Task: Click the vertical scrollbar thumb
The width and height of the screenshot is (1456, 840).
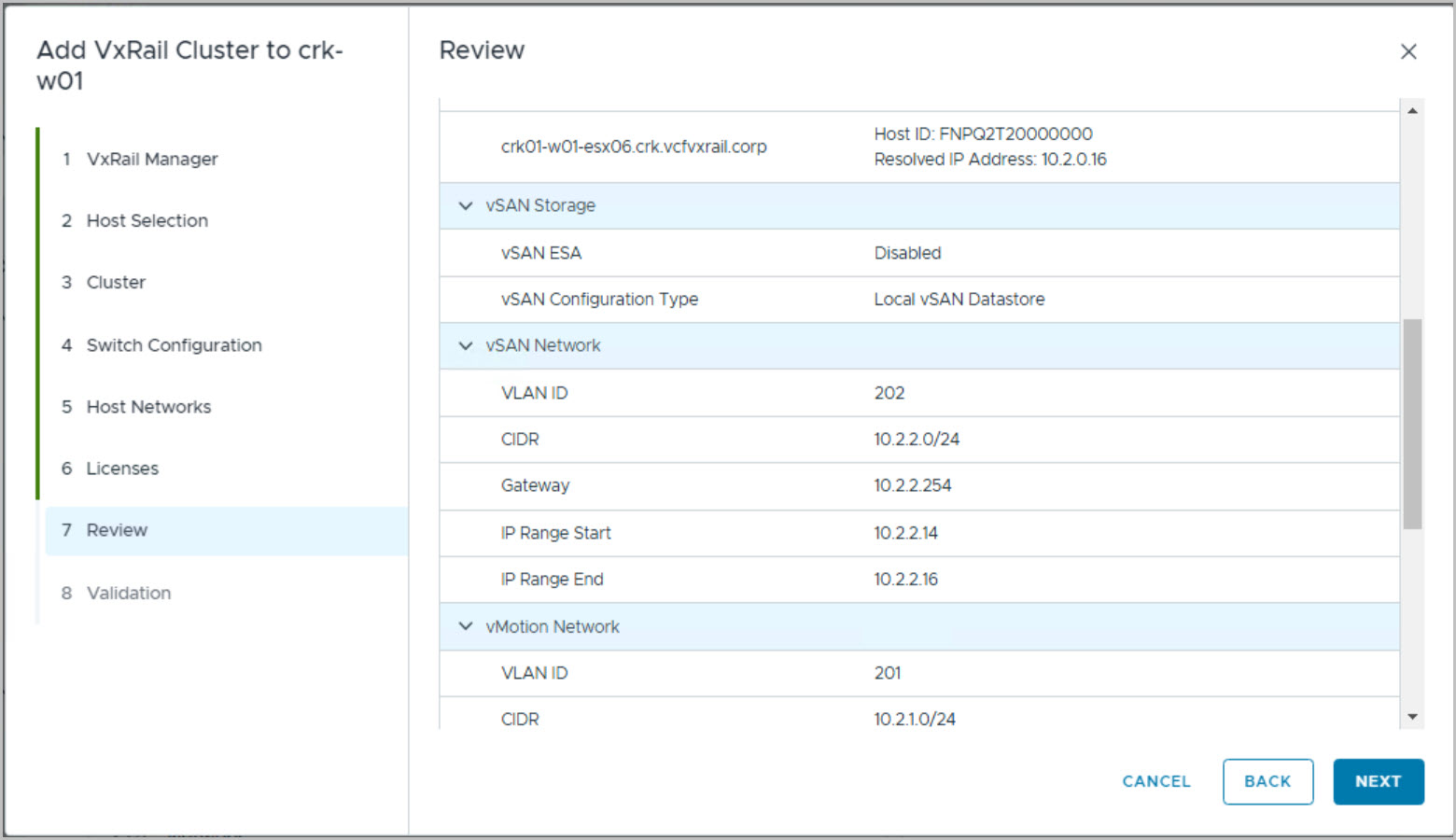Action: click(1412, 425)
